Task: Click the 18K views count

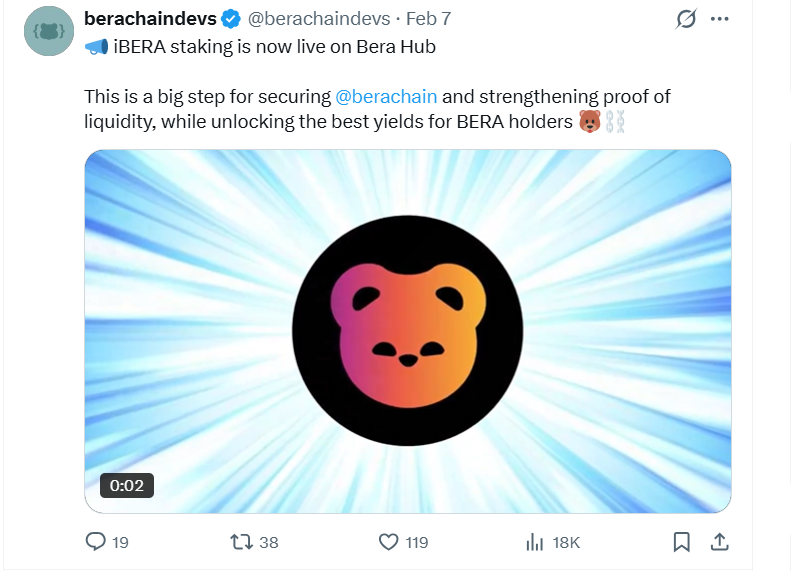Action: tap(566, 542)
